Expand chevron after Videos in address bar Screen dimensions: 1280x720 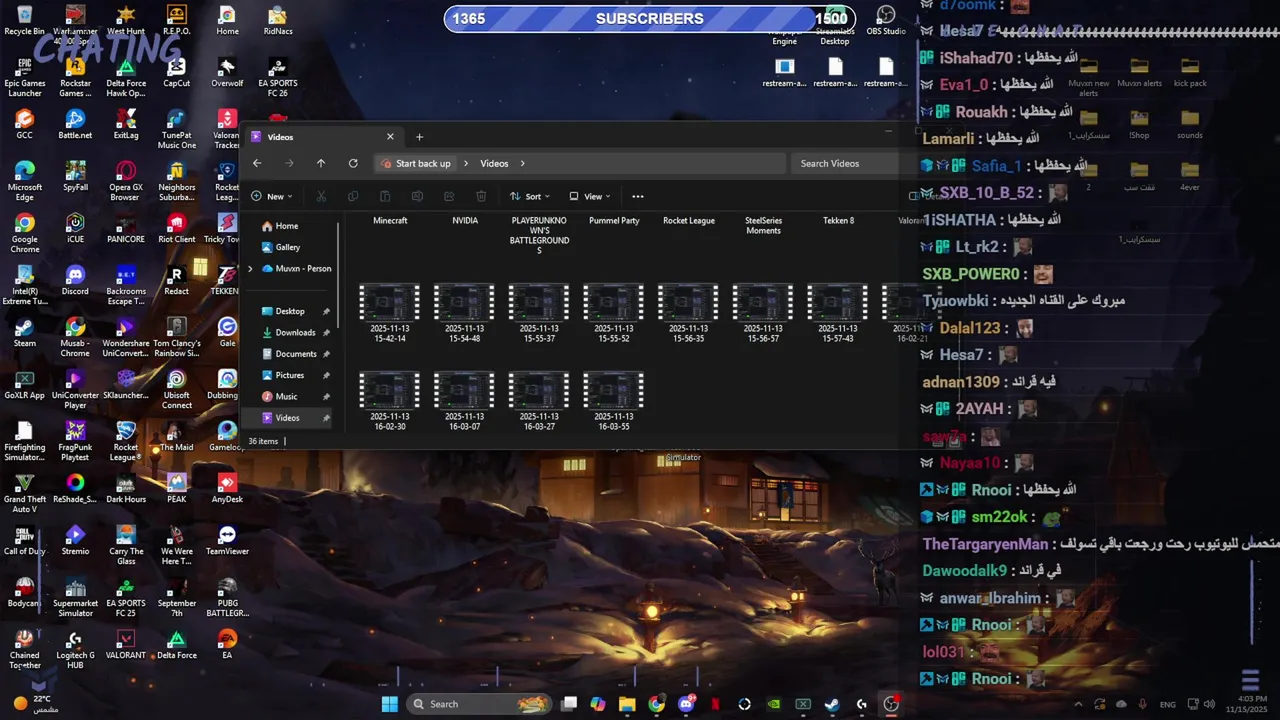point(522,163)
